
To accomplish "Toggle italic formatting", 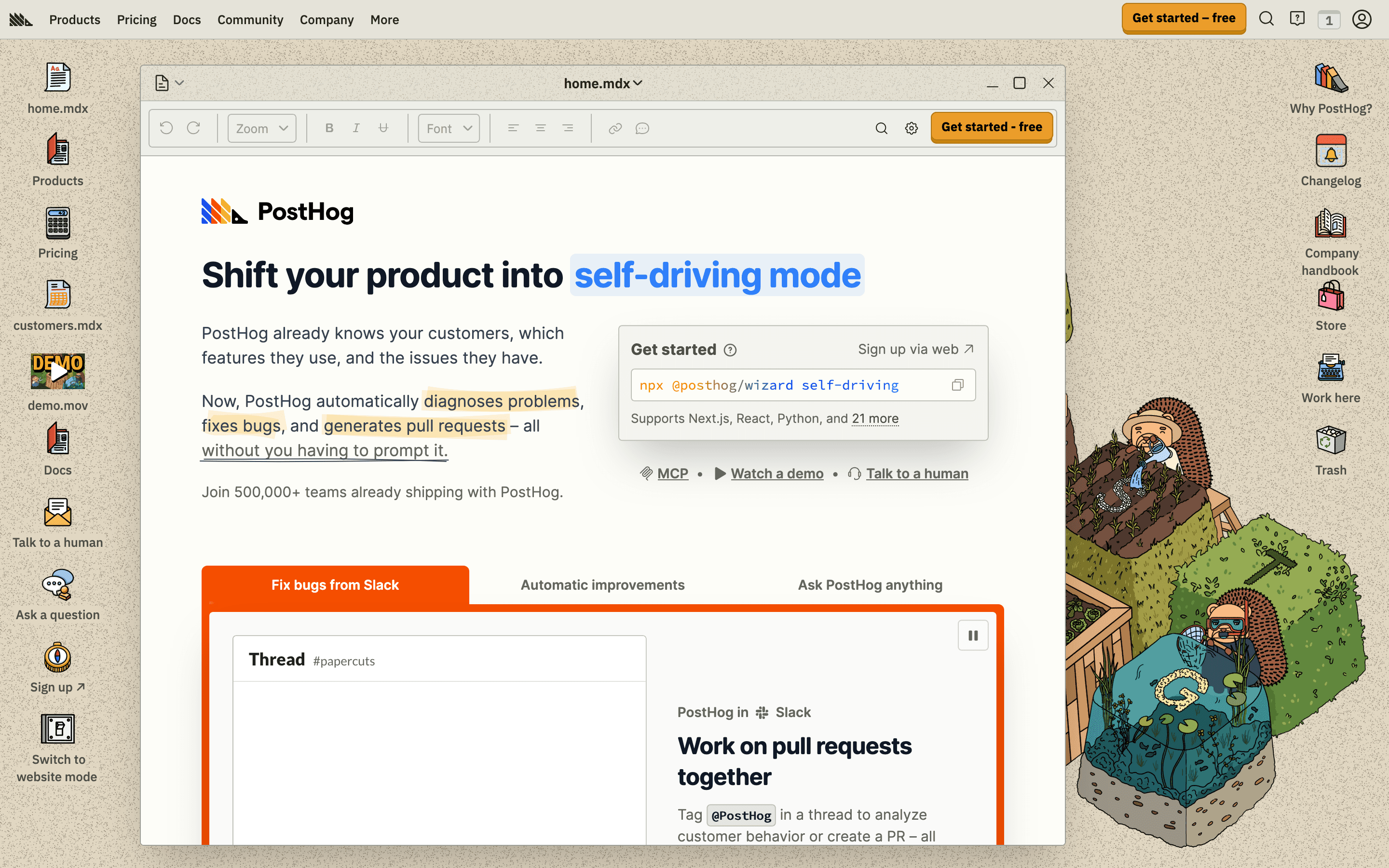I will tap(356, 128).
